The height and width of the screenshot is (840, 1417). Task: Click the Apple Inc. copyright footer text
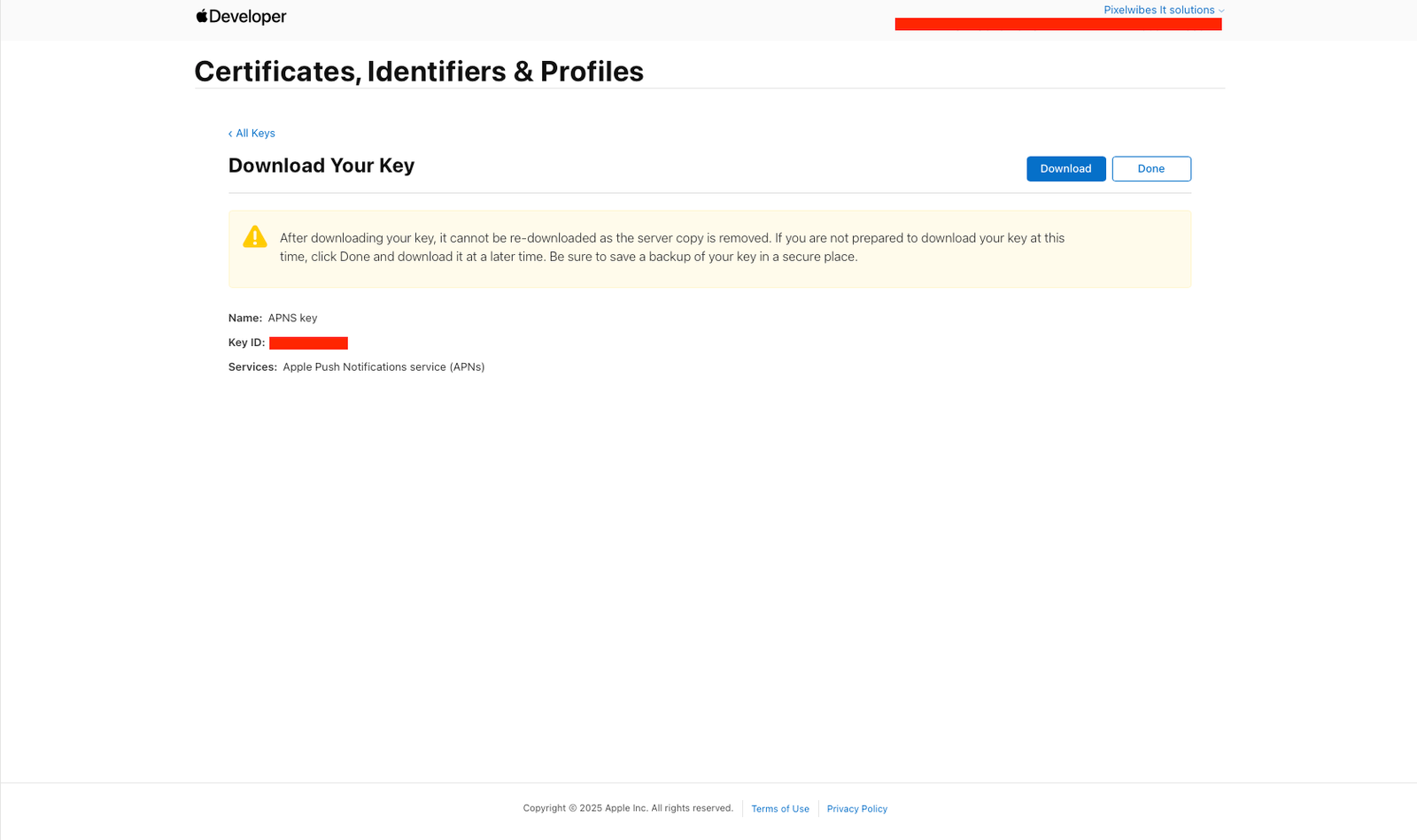627,808
